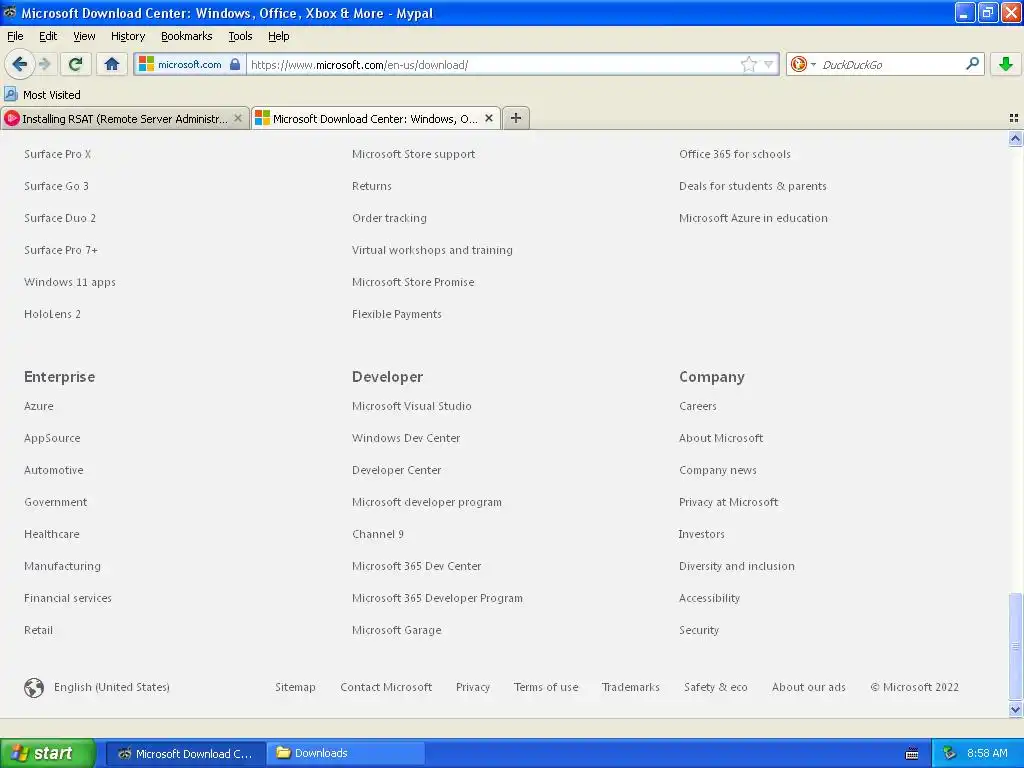Click the Most Visited bookmarks label
Viewport: 1024px width, 768px height.
point(52,95)
